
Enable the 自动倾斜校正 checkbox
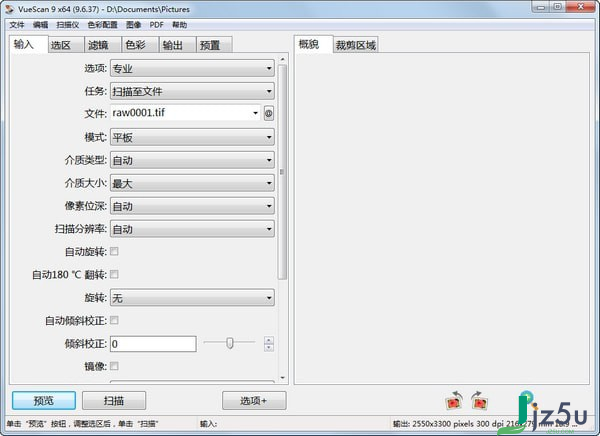(x=114, y=320)
